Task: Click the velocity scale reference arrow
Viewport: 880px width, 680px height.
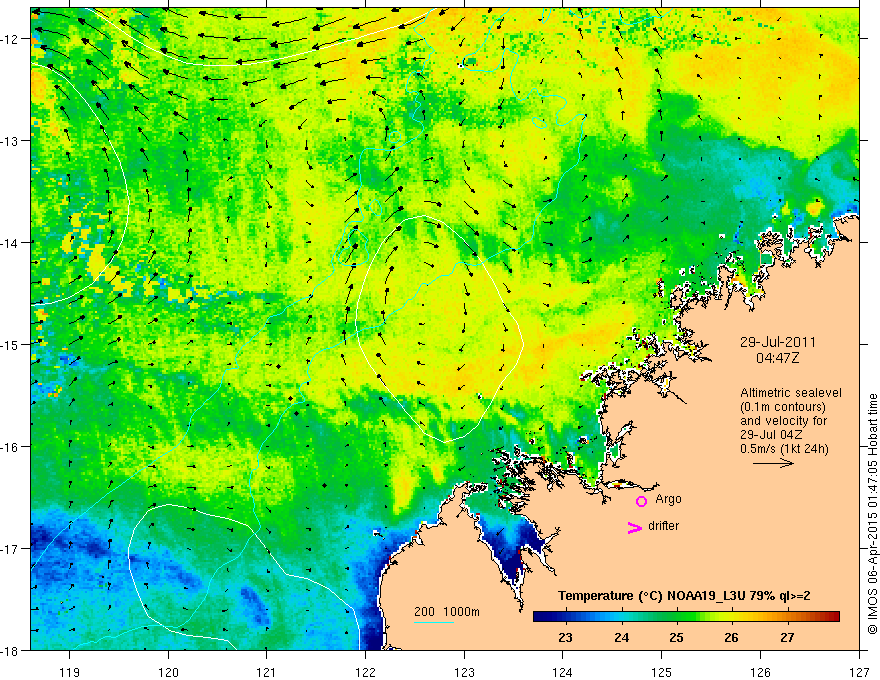Action: 773,463
